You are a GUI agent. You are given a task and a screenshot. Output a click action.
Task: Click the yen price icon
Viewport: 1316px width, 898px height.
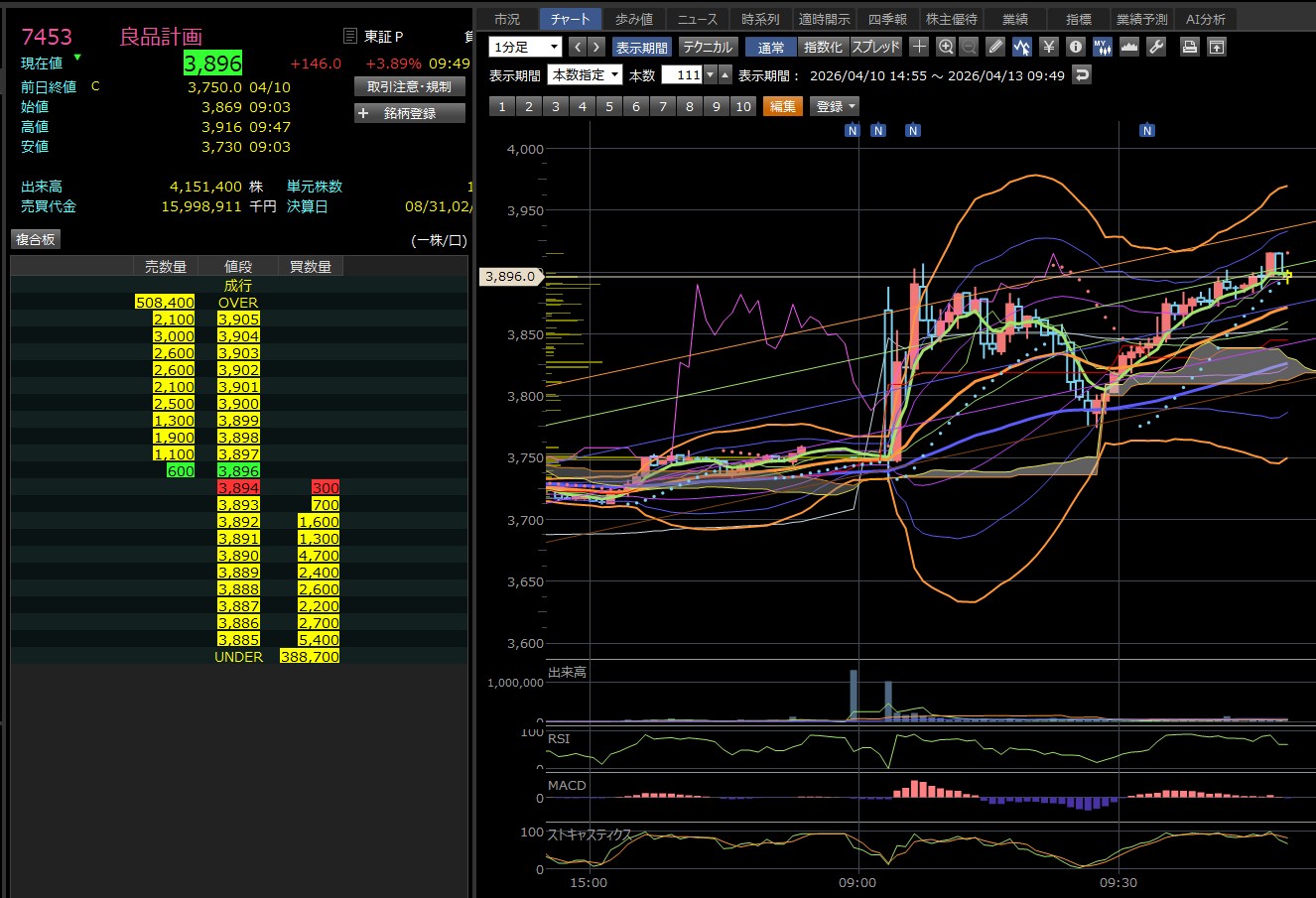[x=1048, y=47]
